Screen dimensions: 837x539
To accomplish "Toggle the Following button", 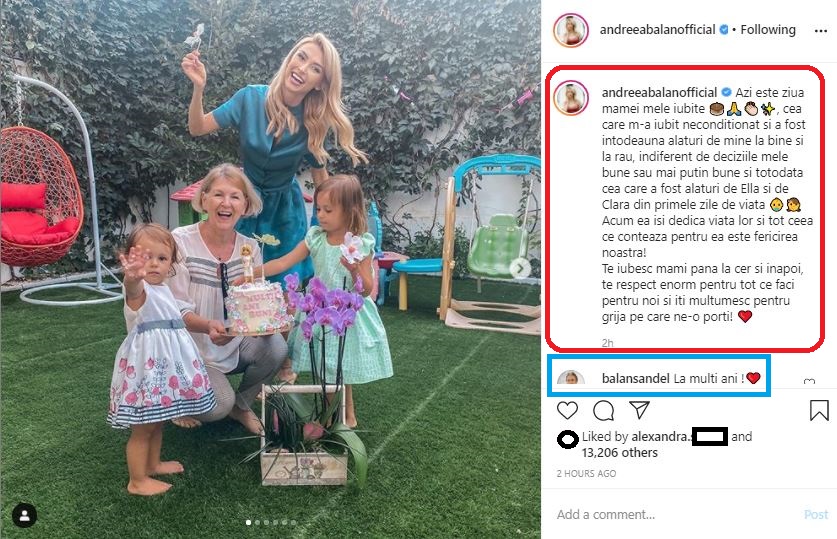I will (x=768, y=29).
